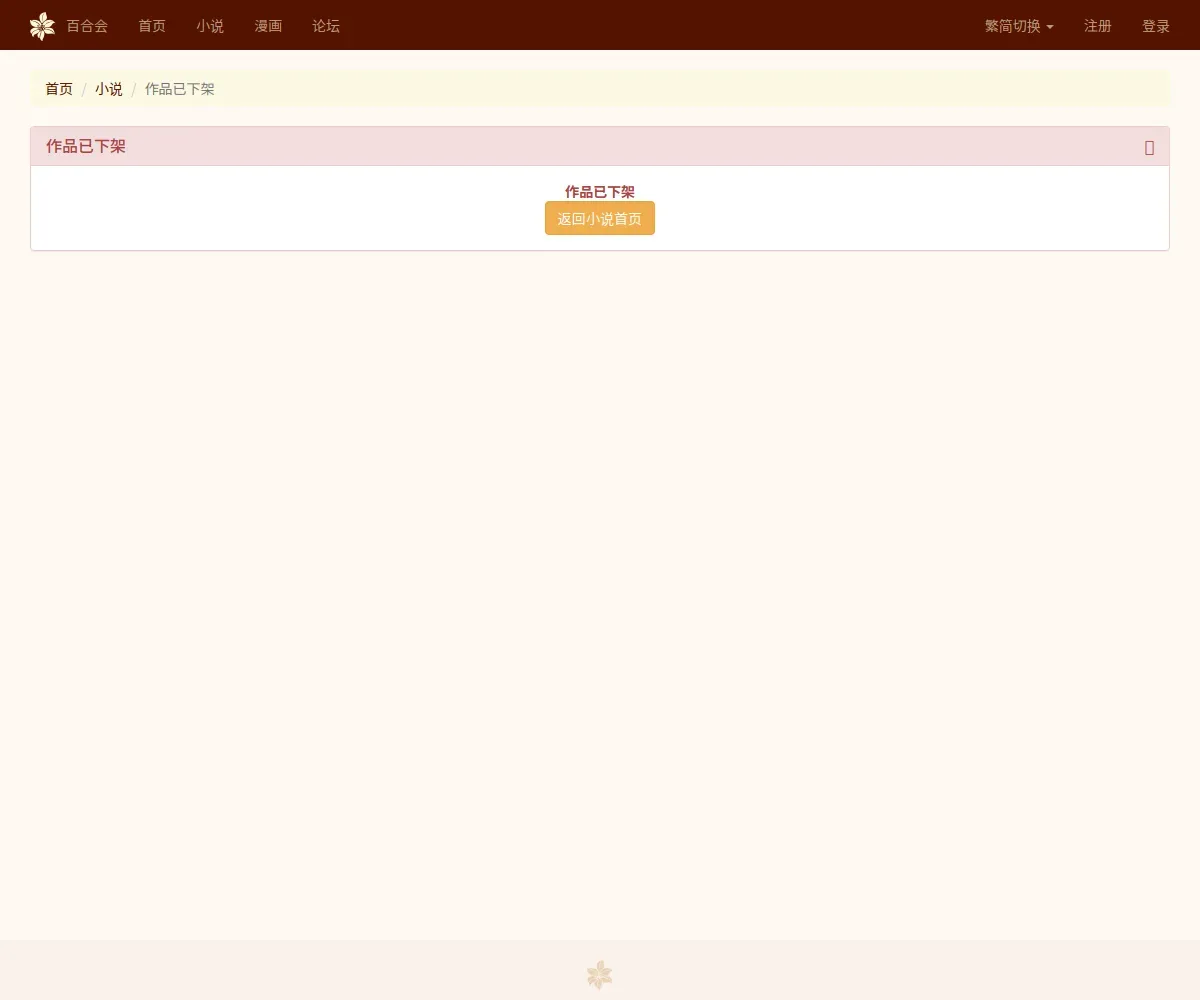Go to 首页 in the top navigation

pos(152,26)
